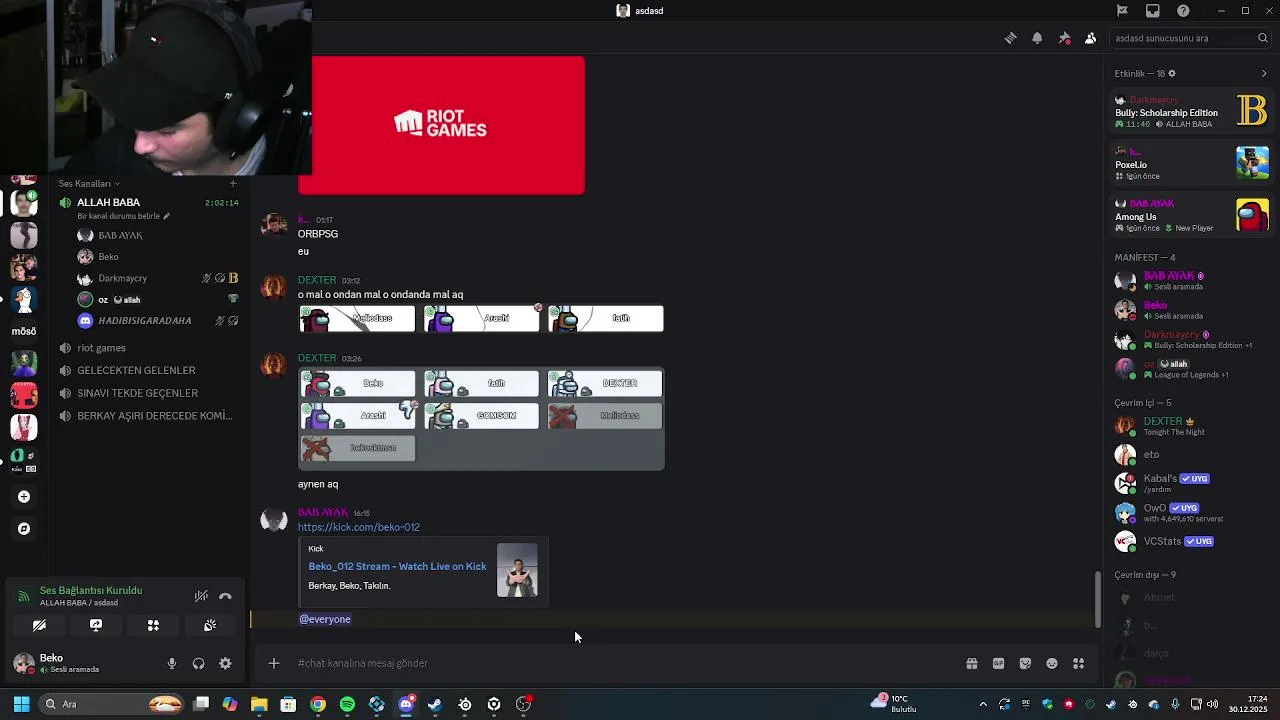Viewport: 1280px width, 720px height.
Task: Click DEXTER username at 03:12 message
Action: click(316, 280)
